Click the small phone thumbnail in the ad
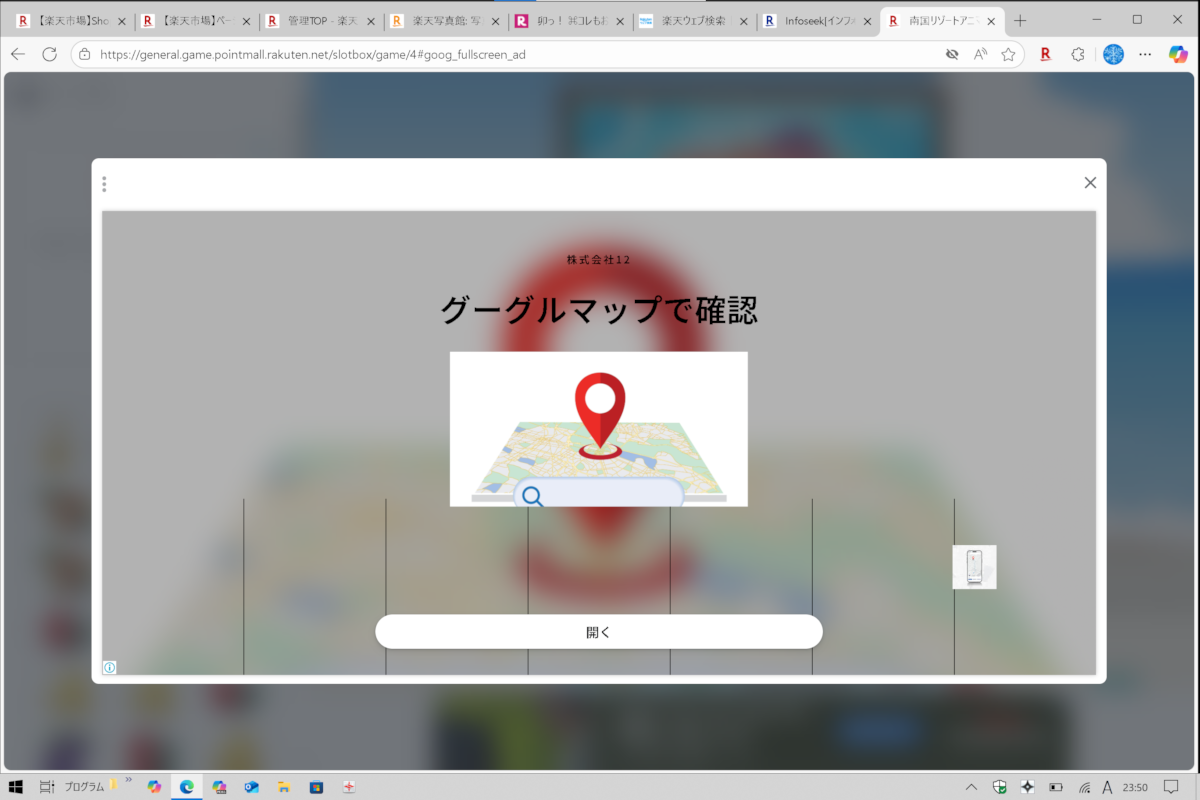 [x=974, y=567]
